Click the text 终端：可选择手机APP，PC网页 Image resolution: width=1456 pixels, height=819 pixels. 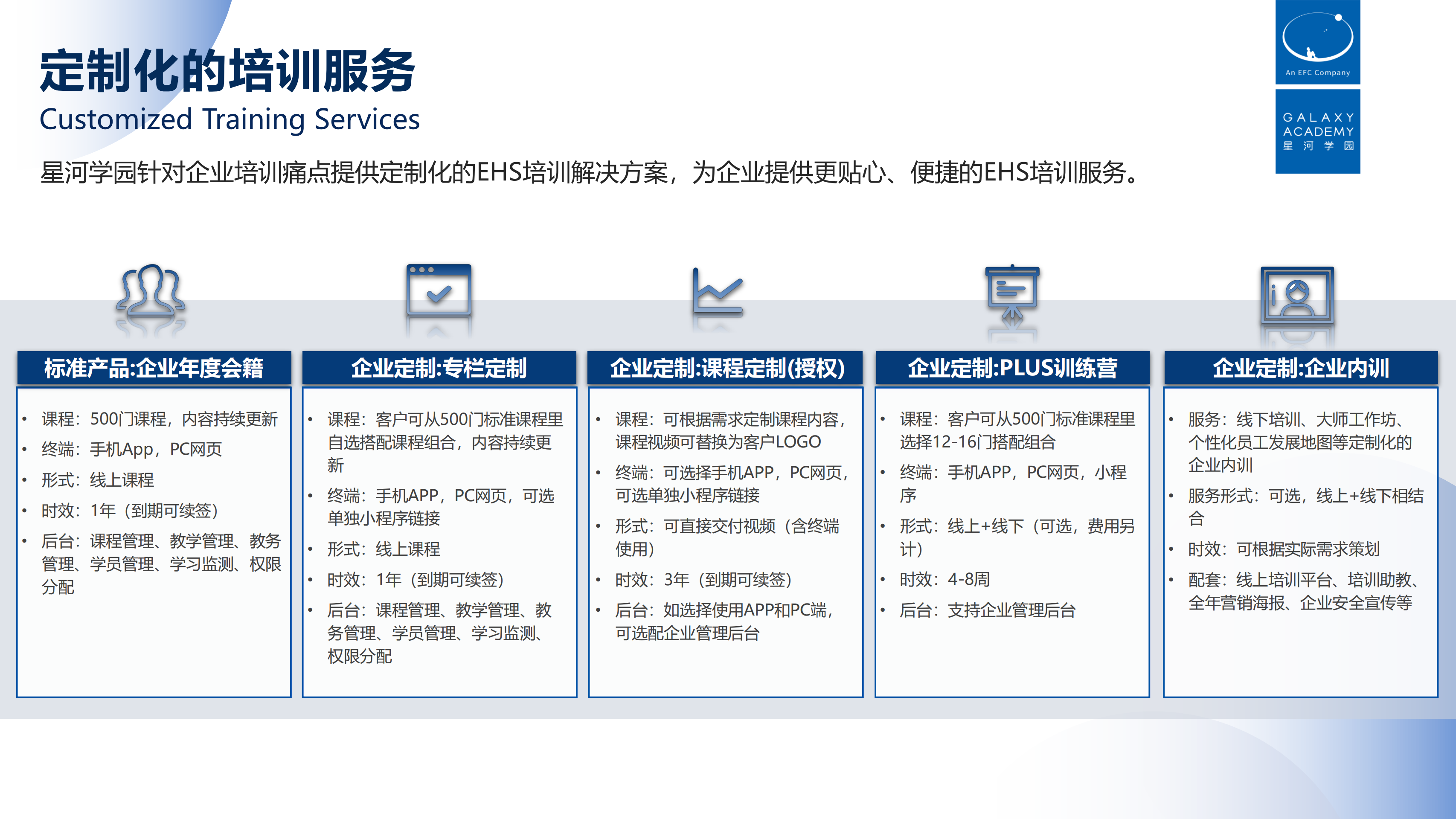pos(732,484)
